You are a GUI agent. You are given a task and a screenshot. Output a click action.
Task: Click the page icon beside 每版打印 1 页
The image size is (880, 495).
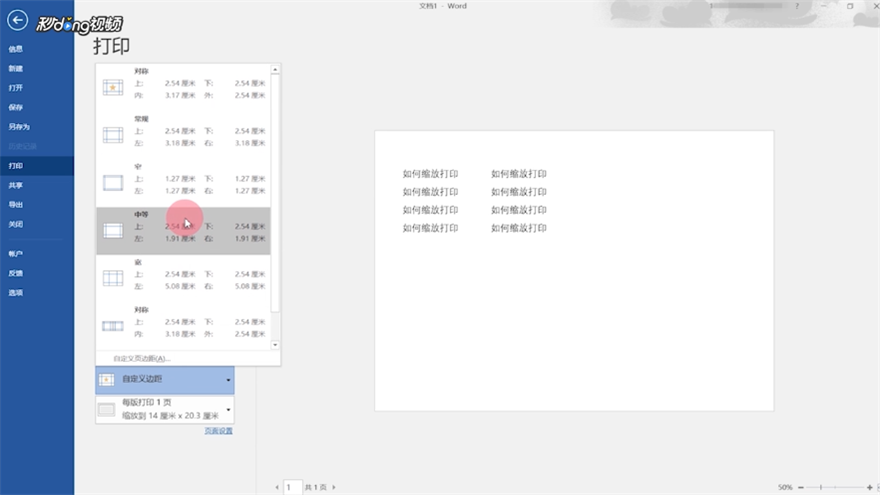point(107,410)
